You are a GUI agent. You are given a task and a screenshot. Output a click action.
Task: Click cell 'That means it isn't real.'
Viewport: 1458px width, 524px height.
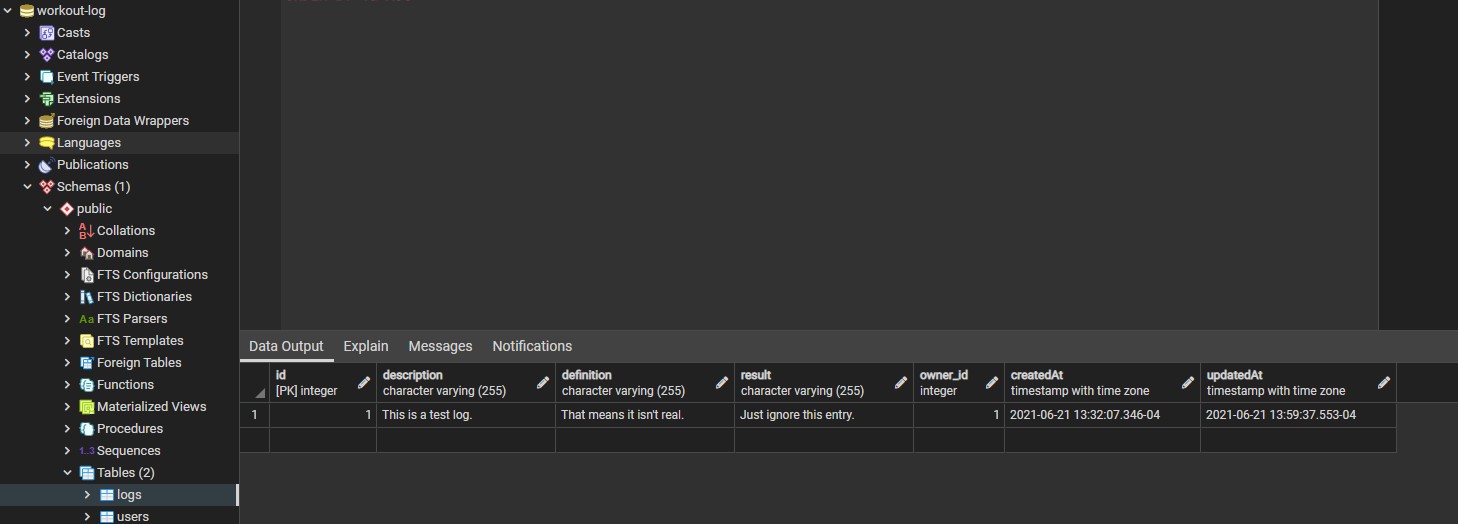click(645, 415)
